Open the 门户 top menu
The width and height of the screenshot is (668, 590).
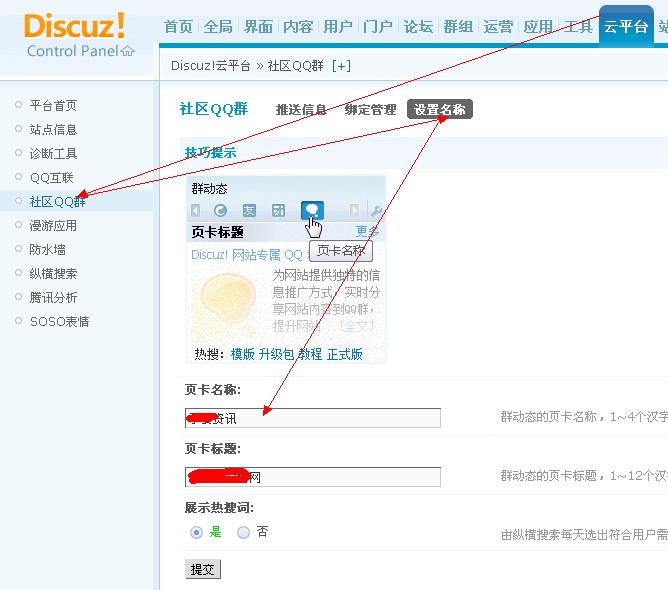378,26
